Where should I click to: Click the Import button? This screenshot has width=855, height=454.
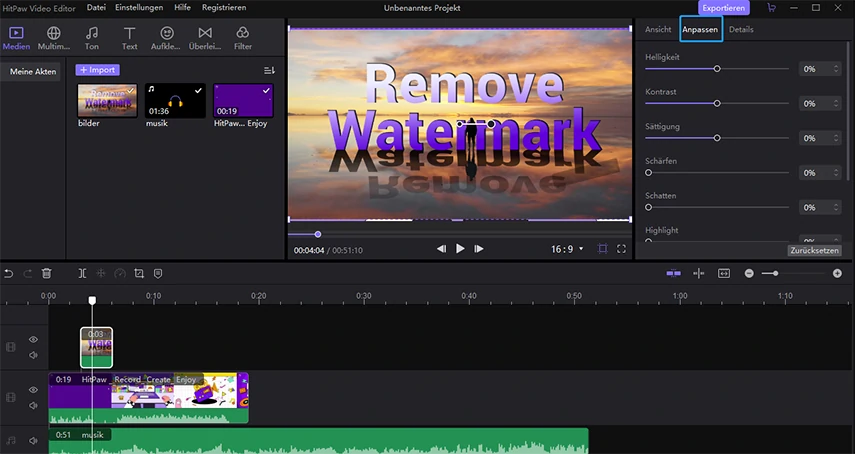pyautogui.click(x=98, y=70)
